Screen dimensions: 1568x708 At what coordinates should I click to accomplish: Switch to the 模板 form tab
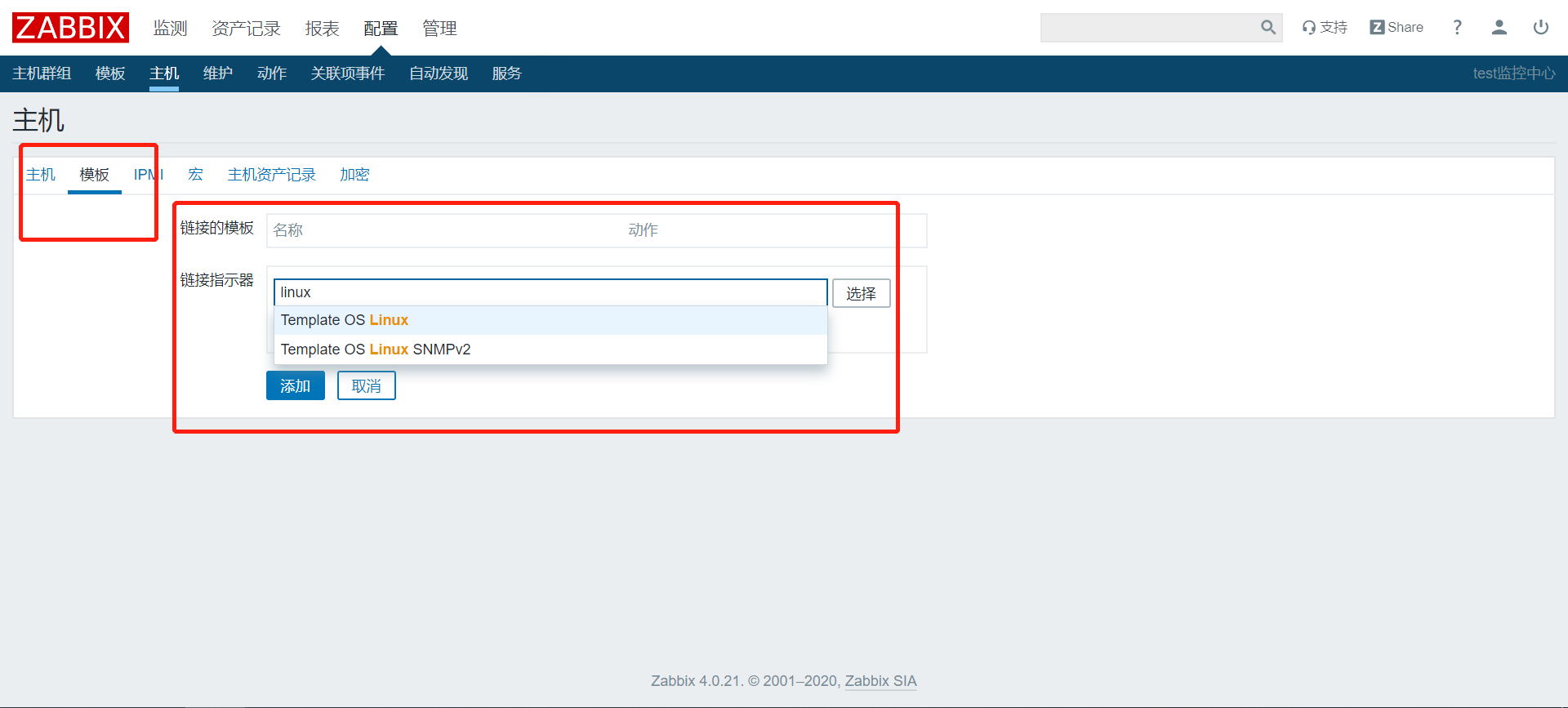(95, 175)
